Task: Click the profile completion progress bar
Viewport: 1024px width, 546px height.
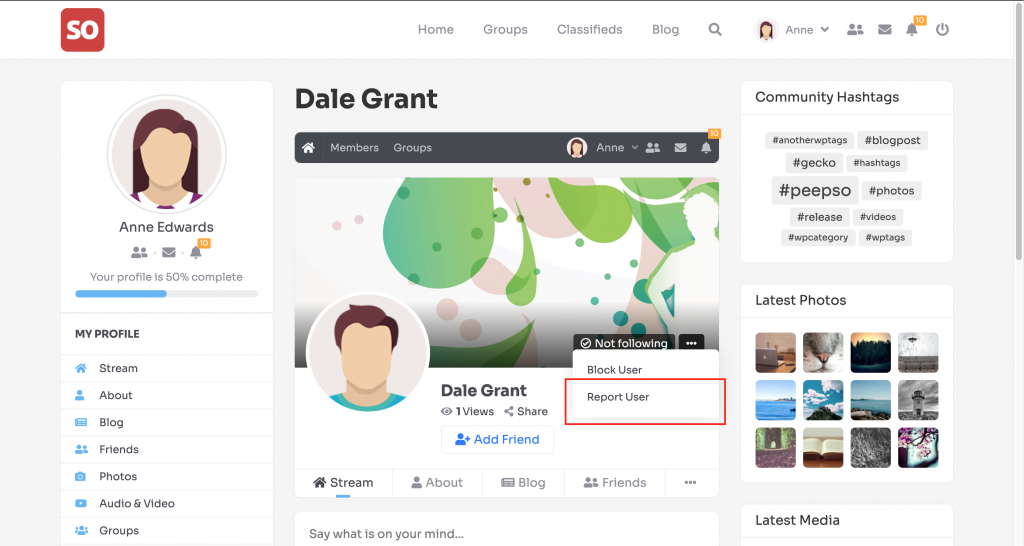Action: tap(166, 294)
